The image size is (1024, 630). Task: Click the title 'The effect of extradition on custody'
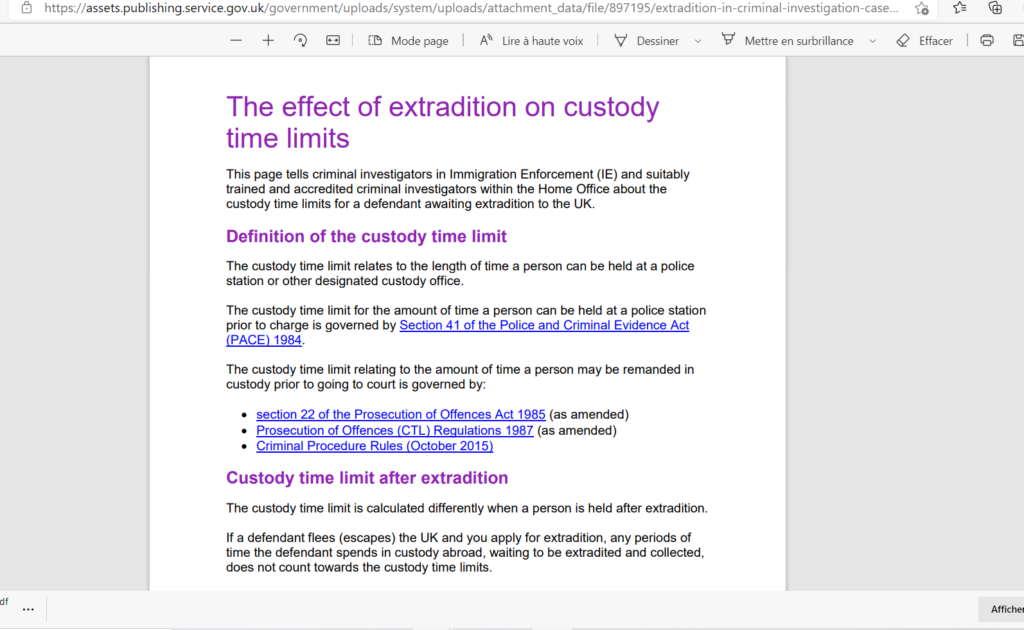(x=443, y=107)
